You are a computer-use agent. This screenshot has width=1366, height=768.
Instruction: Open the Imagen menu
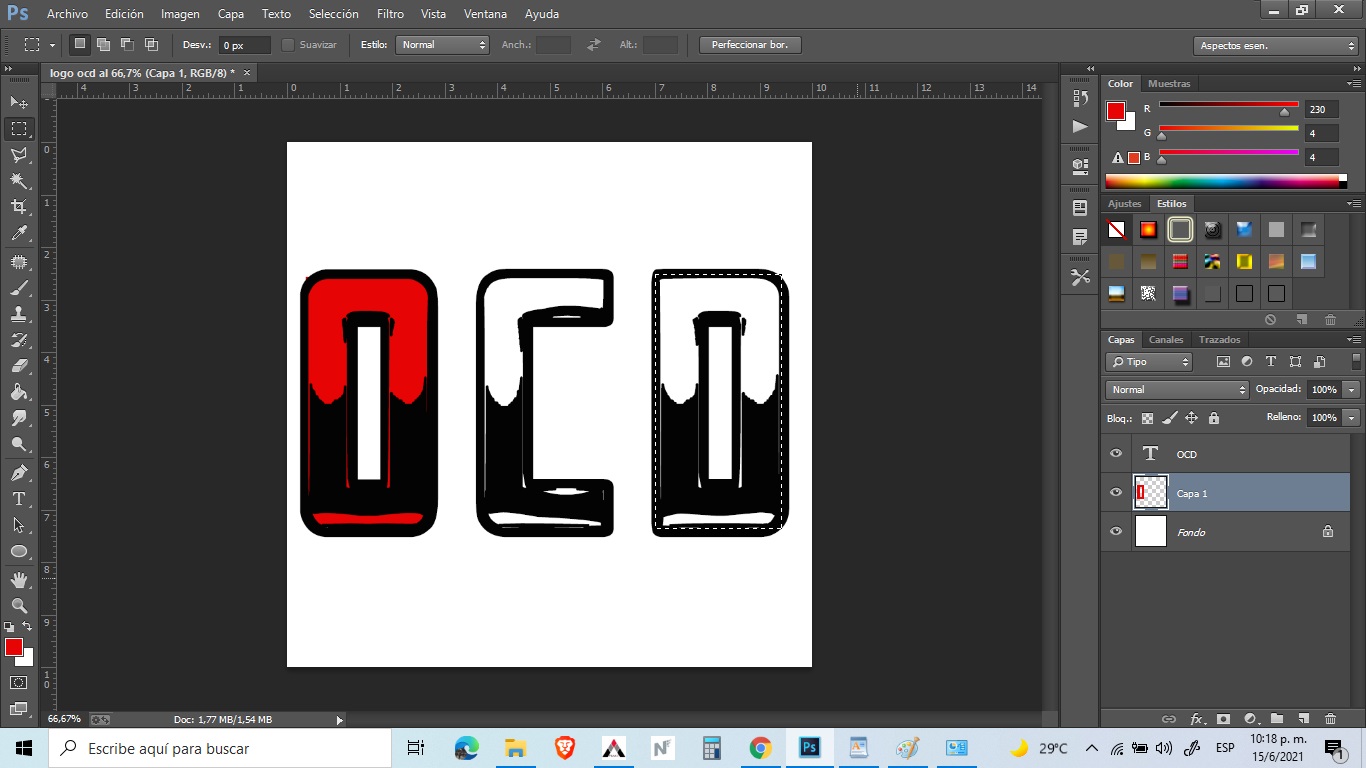click(180, 14)
